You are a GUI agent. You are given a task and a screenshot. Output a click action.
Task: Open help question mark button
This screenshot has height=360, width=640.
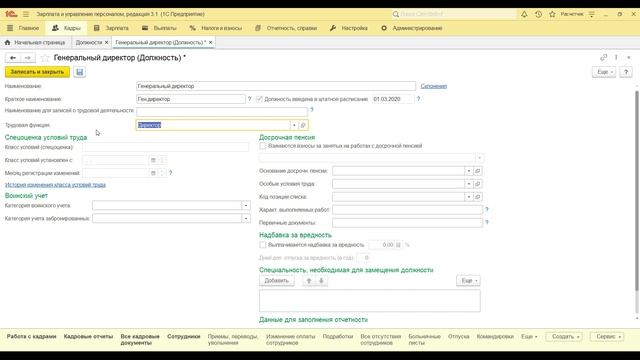[x=626, y=72]
